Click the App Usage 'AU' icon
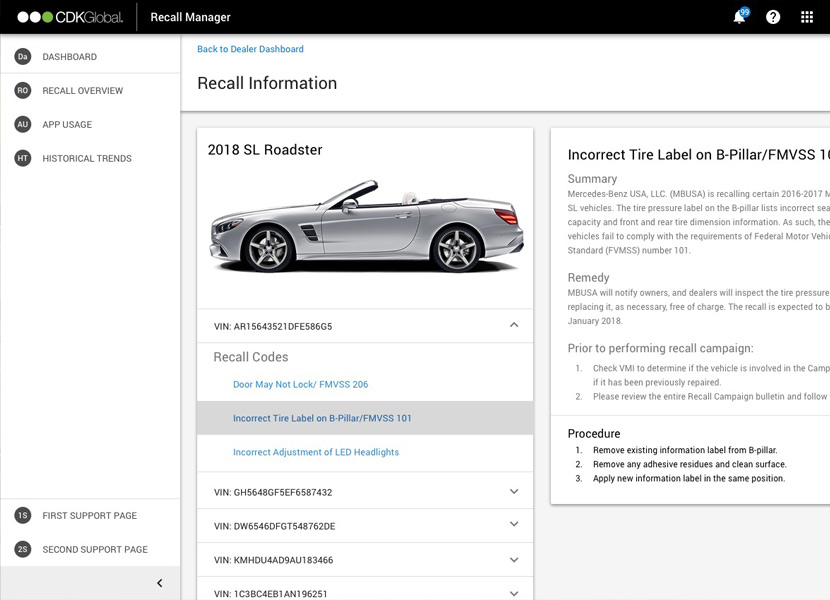 click(23, 124)
